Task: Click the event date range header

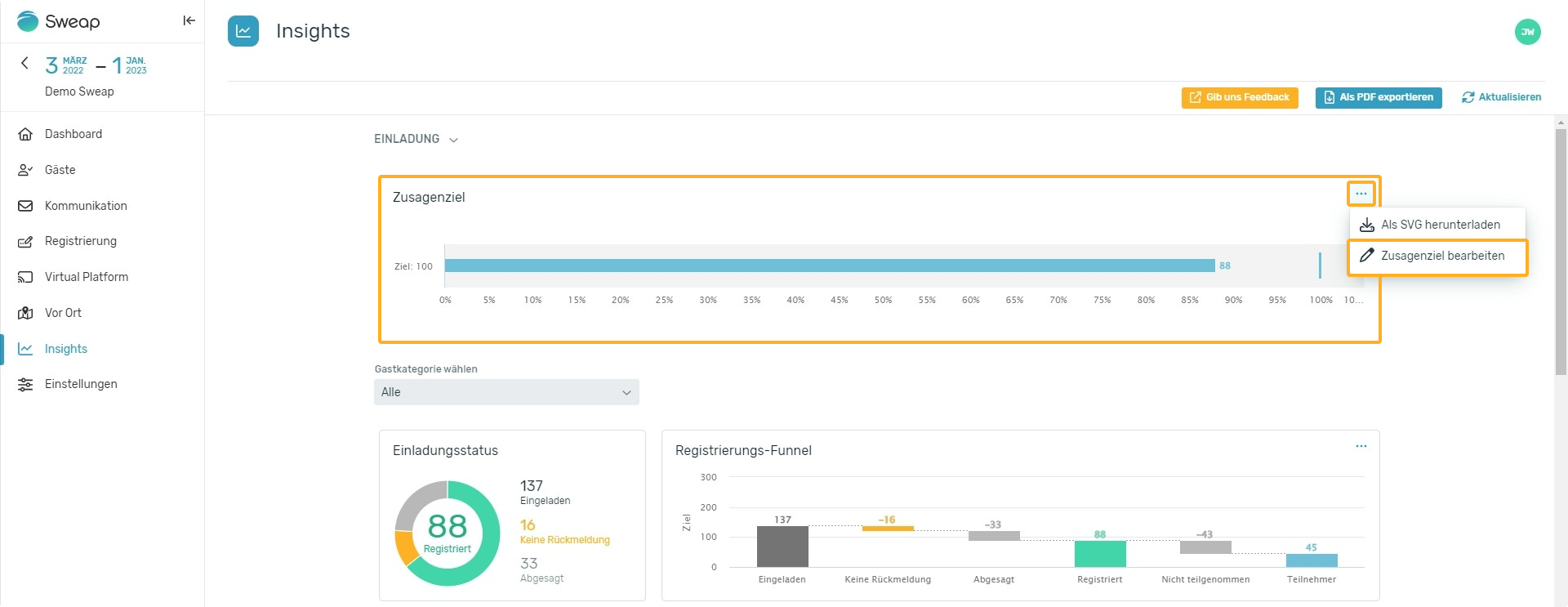Action: pyautogui.click(x=96, y=65)
